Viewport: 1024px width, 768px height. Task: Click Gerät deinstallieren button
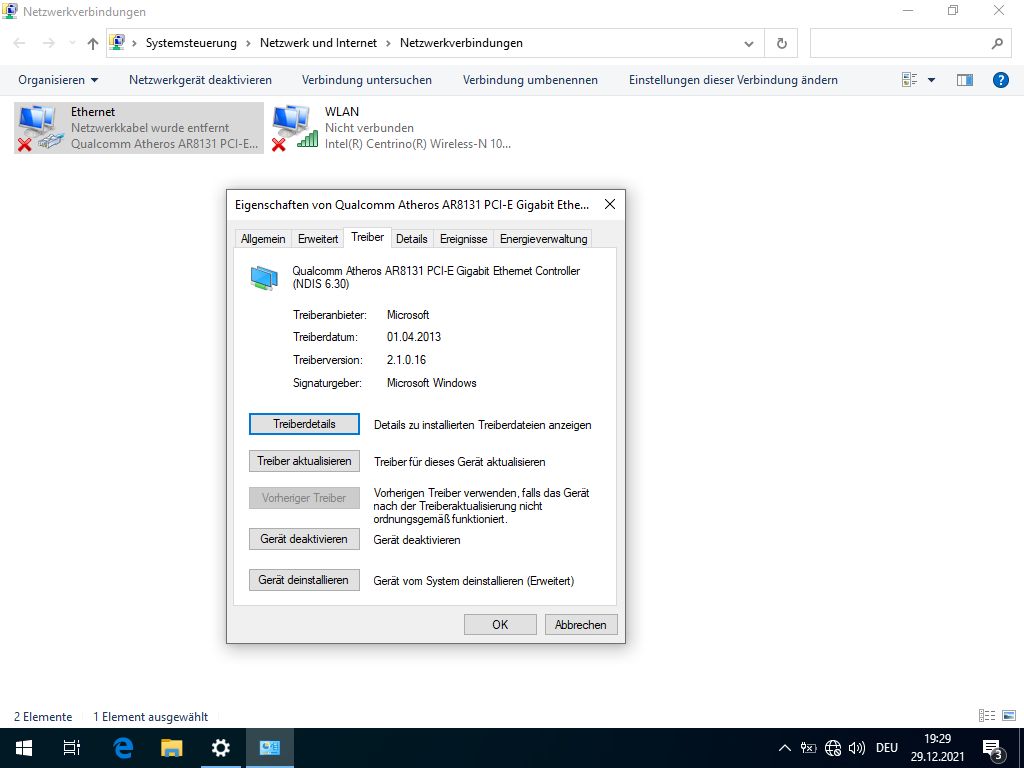pyautogui.click(x=304, y=580)
